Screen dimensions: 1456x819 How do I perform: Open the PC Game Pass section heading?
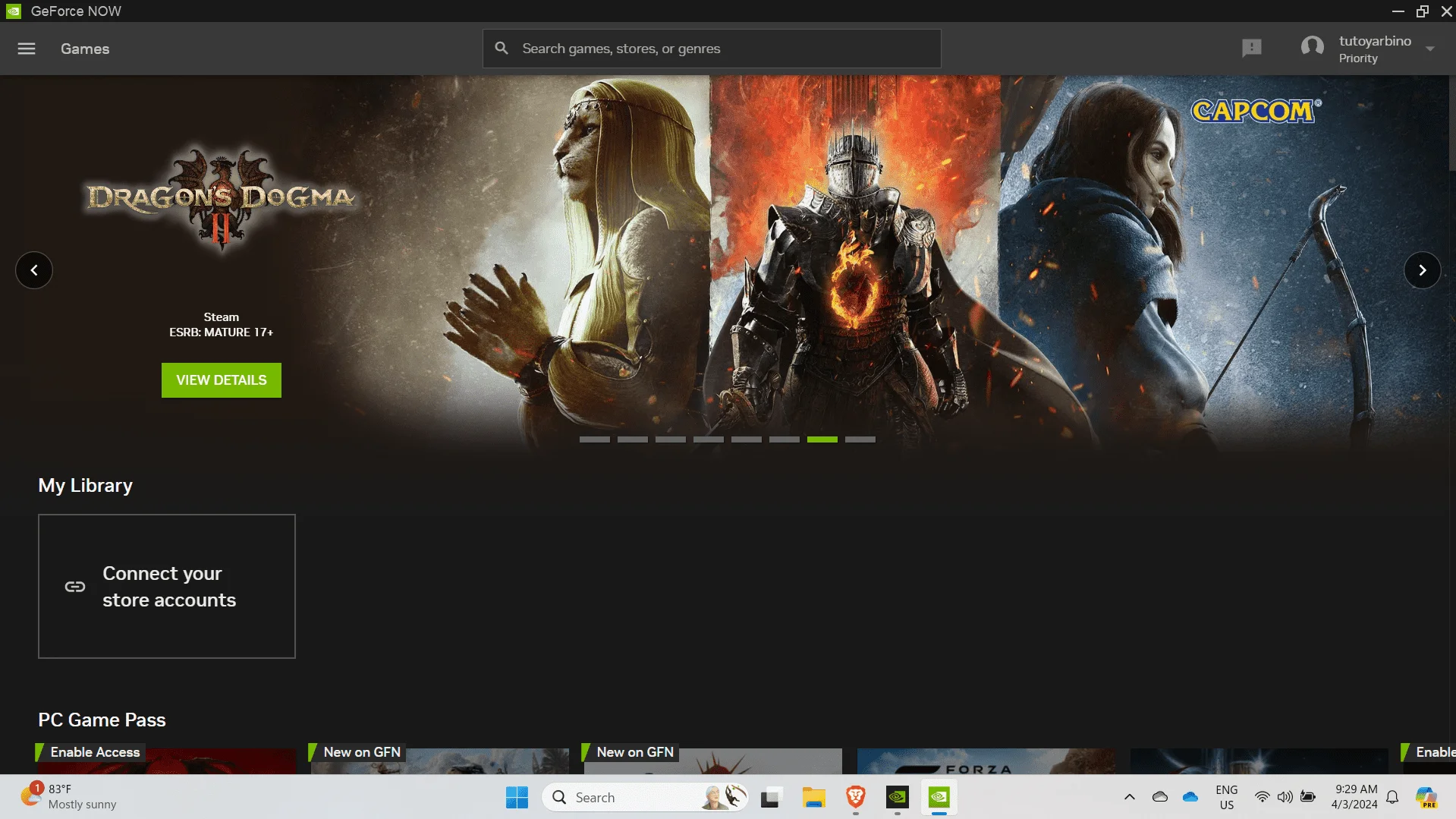102,720
